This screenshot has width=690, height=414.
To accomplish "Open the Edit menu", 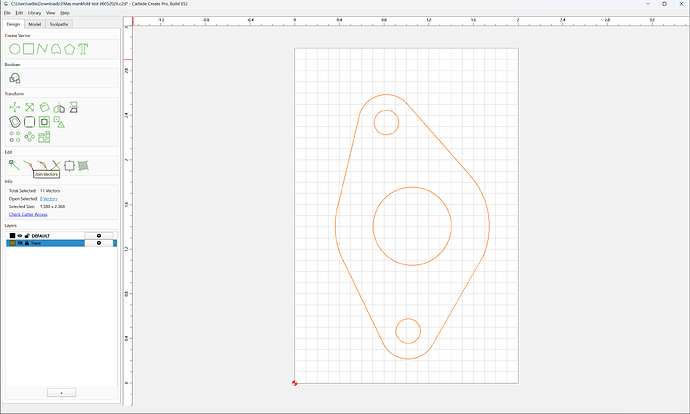I will [x=19, y=13].
